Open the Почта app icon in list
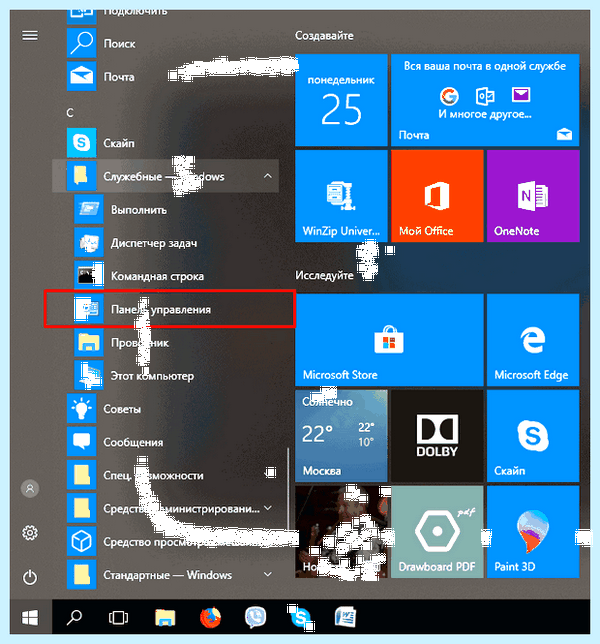Viewport: 600px width, 644px height. 81,76
